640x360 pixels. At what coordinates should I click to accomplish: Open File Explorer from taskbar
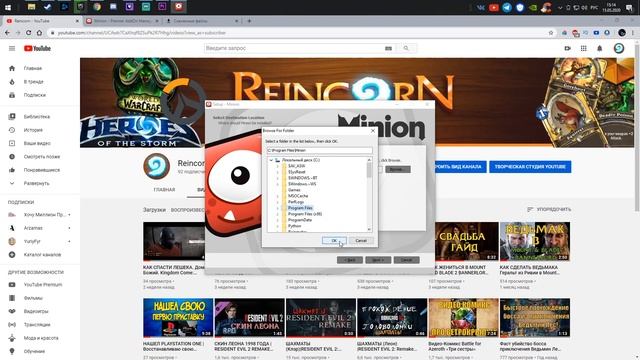tap(31, 7)
